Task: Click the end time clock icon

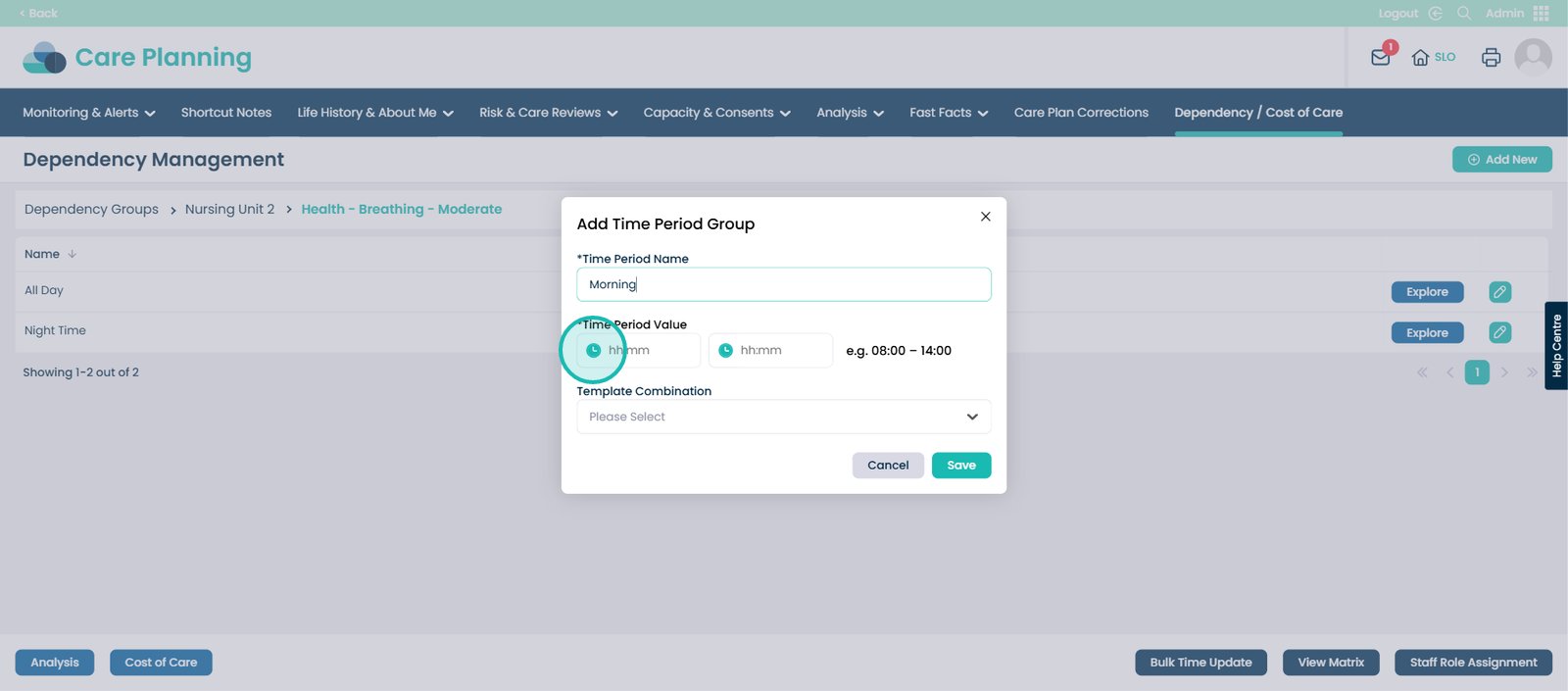Action: 725,351
